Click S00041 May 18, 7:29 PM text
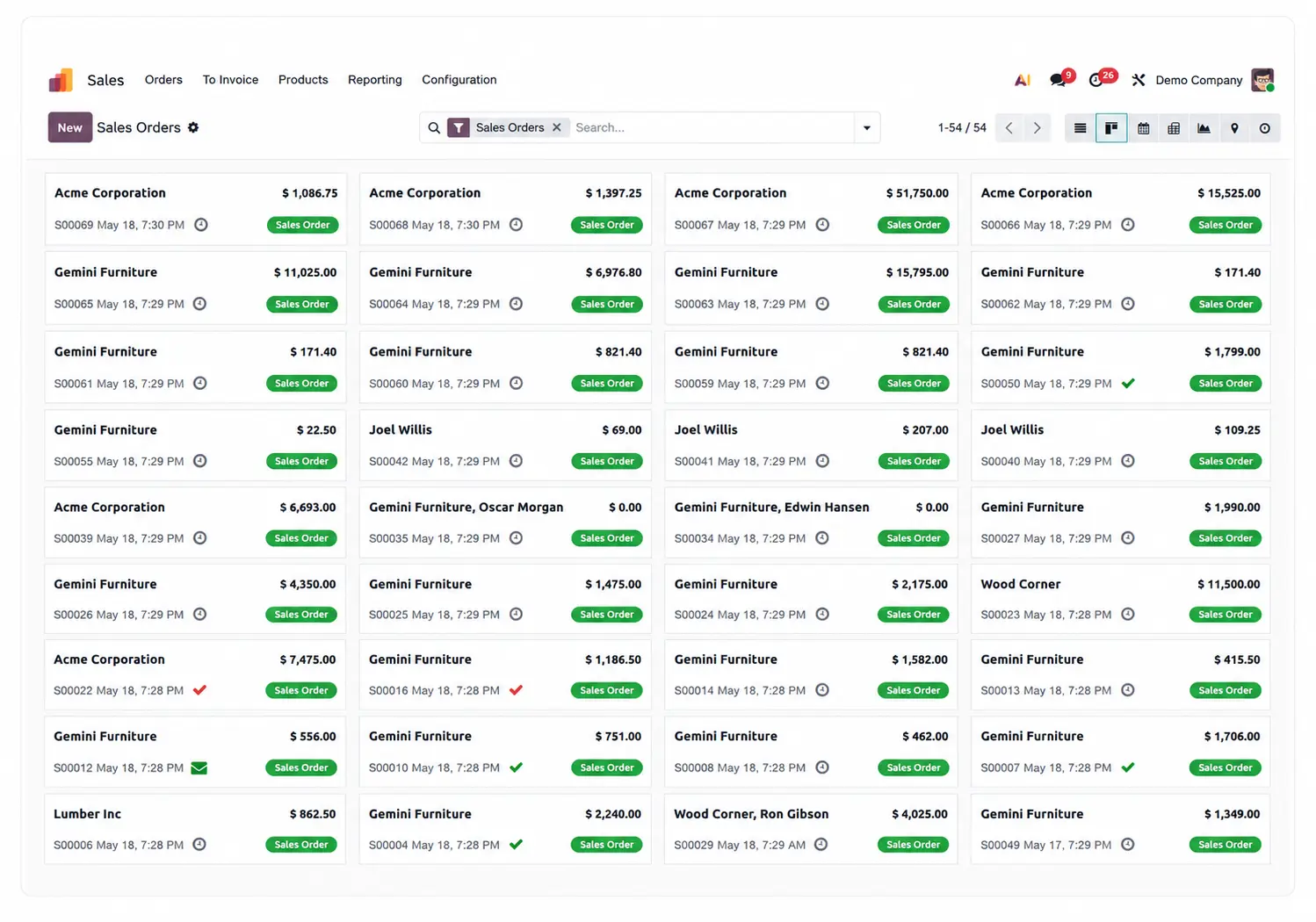1316x922 pixels. point(740,461)
